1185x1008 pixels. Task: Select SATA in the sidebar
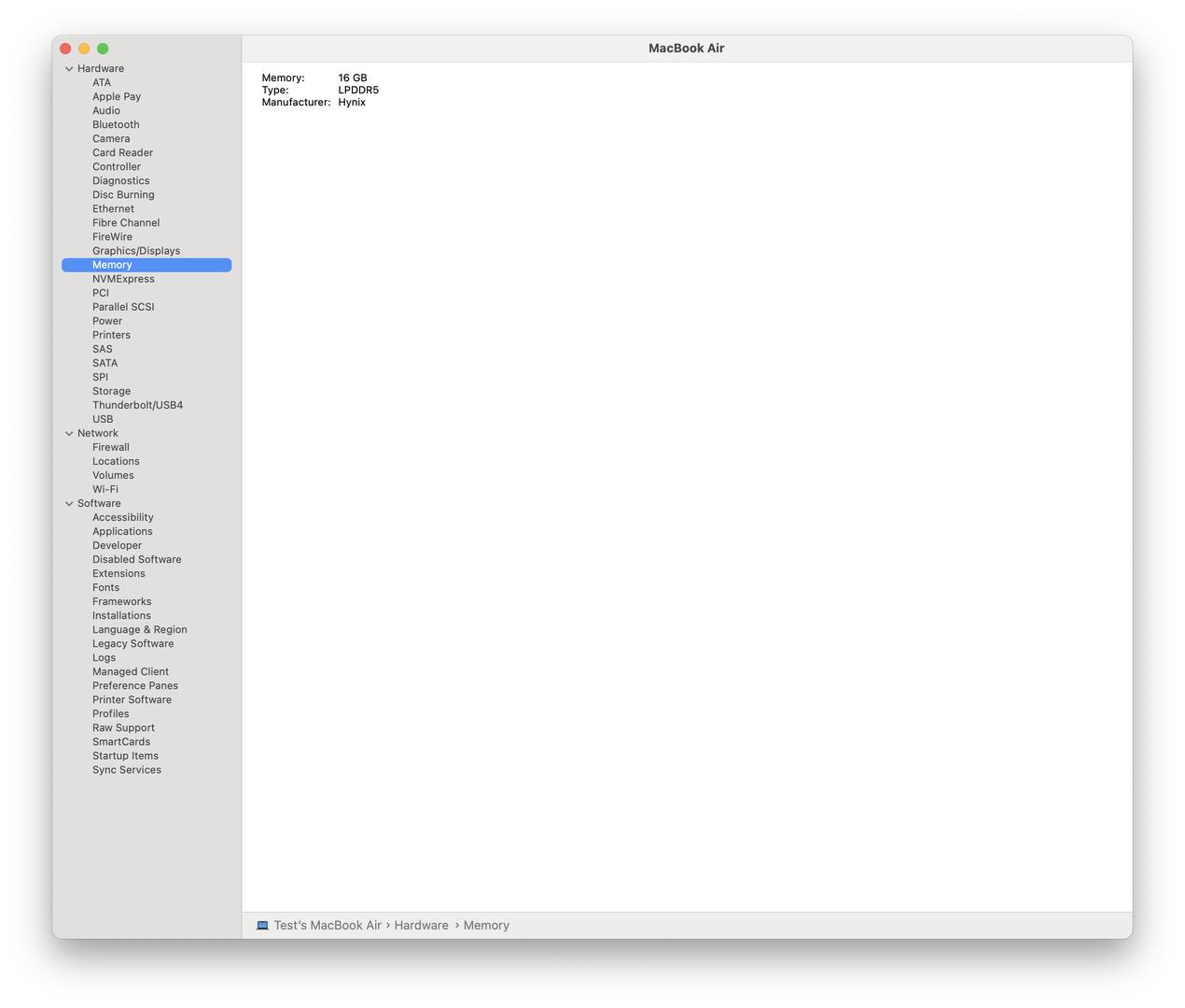[105, 363]
